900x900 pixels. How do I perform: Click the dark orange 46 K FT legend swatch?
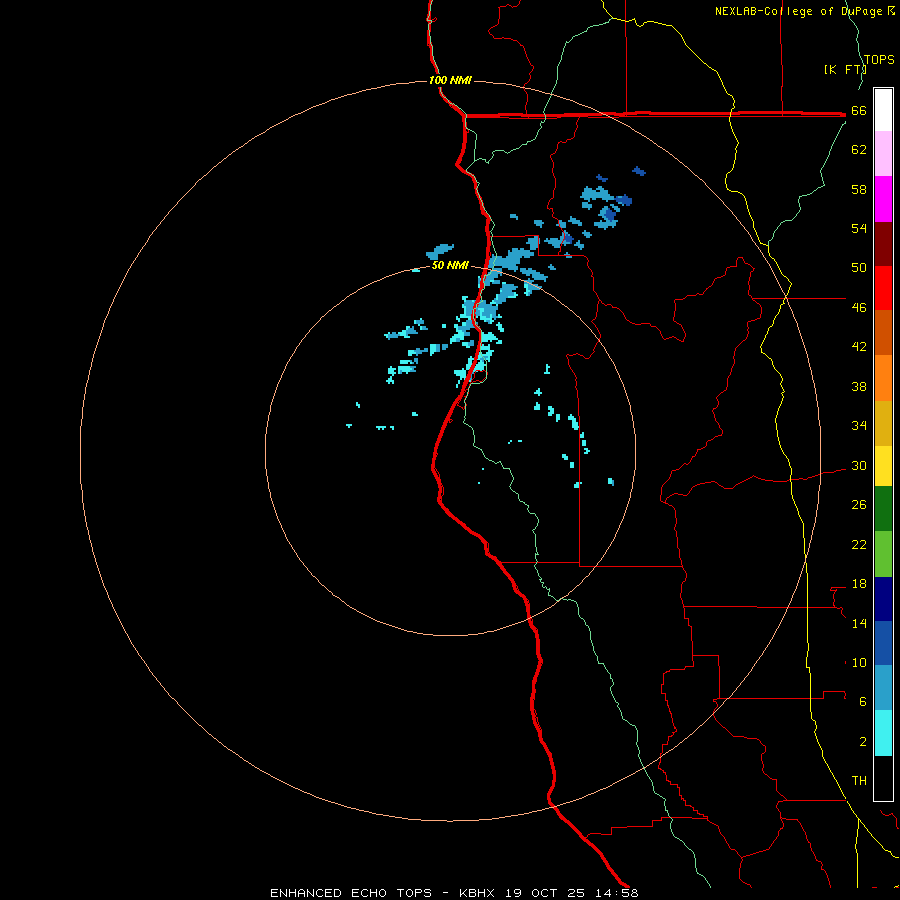coord(883,333)
